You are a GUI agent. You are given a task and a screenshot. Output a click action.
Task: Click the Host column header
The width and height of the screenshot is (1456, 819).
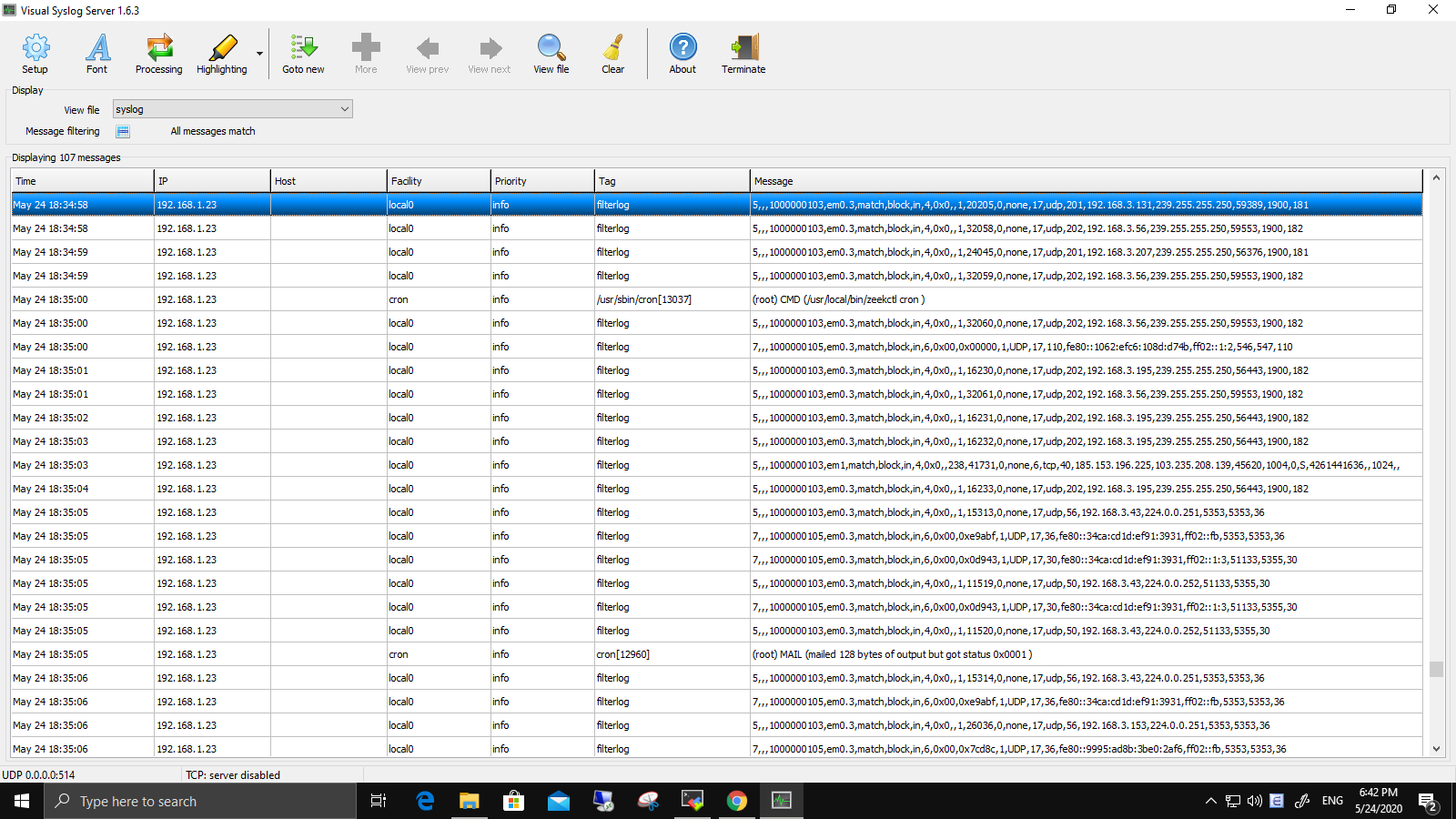[329, 181]
